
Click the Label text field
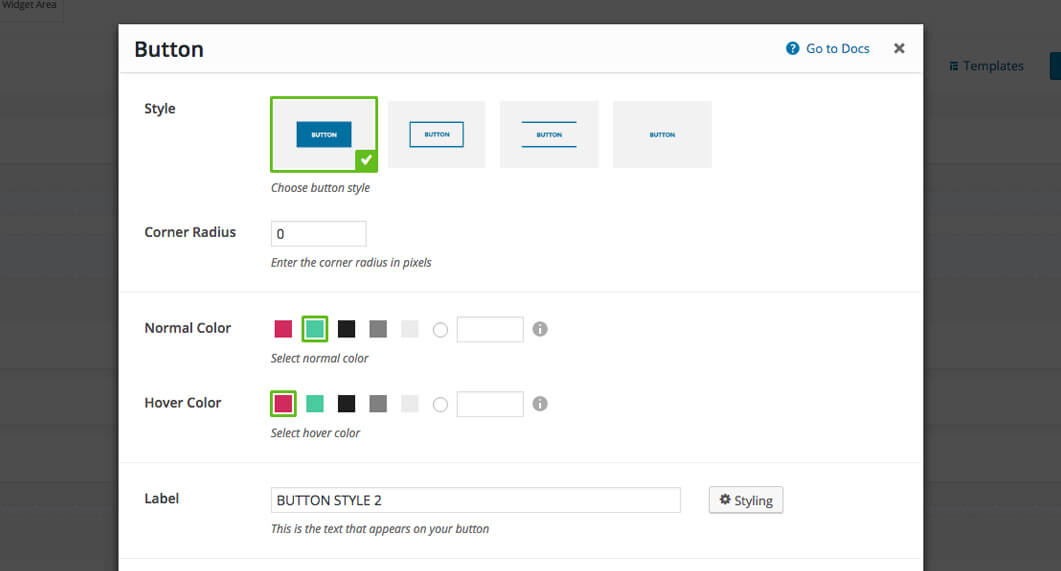[475, 500]
